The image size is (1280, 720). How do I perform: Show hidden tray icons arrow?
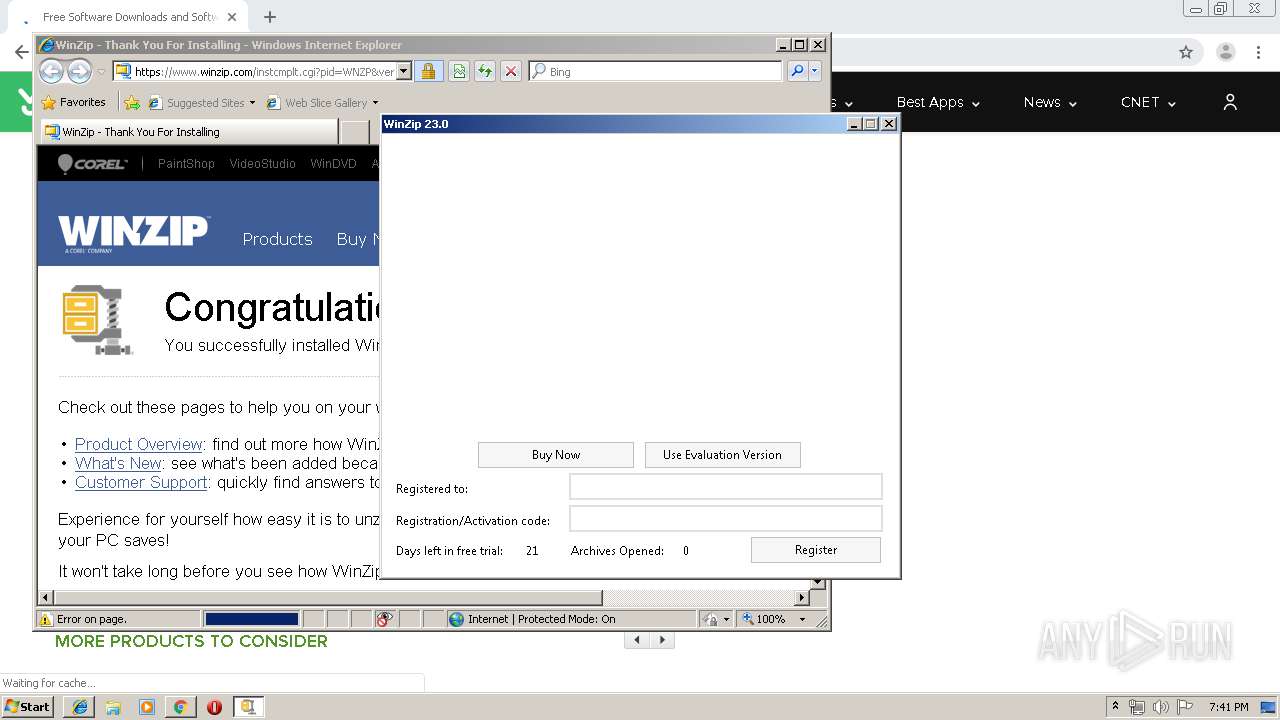coord(1116,706)
